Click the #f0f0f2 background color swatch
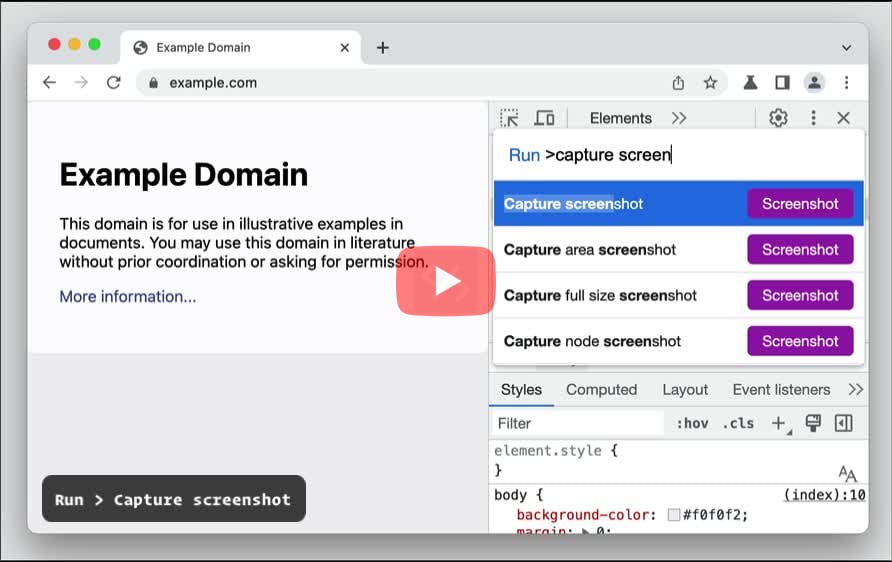Image resolution: width=892 pixels, height=562 pixels. click(674, 515)
